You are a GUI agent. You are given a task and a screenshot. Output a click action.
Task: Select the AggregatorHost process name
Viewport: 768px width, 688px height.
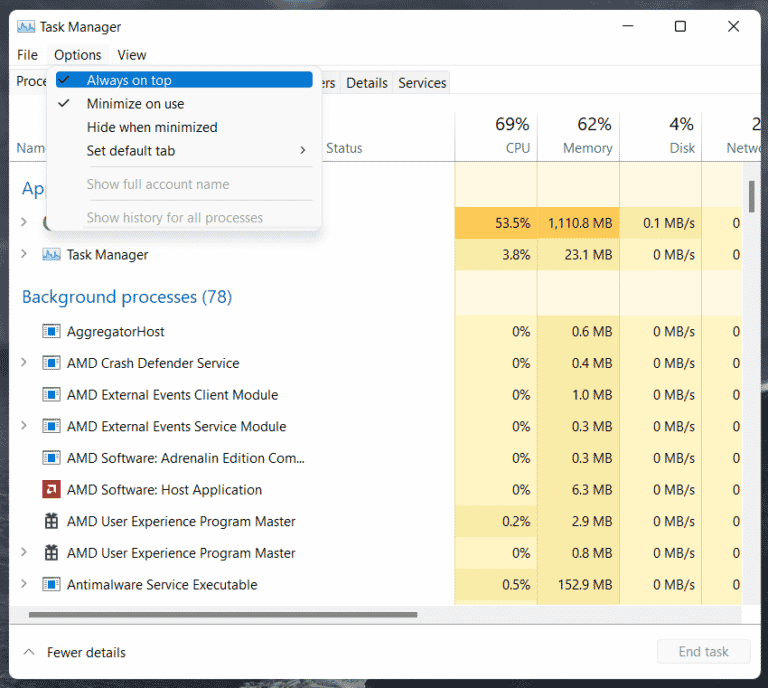tap(116, 332)
